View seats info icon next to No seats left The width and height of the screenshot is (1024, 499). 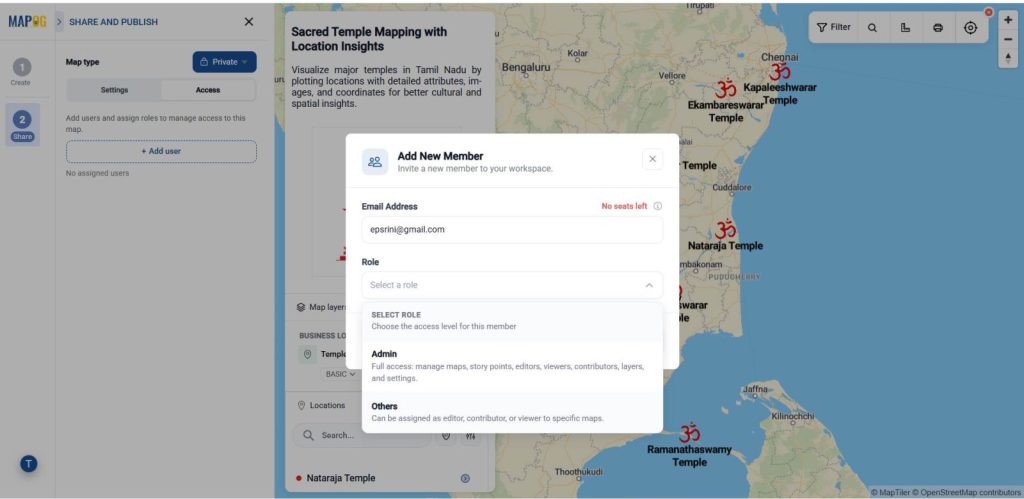coord(658,206)
